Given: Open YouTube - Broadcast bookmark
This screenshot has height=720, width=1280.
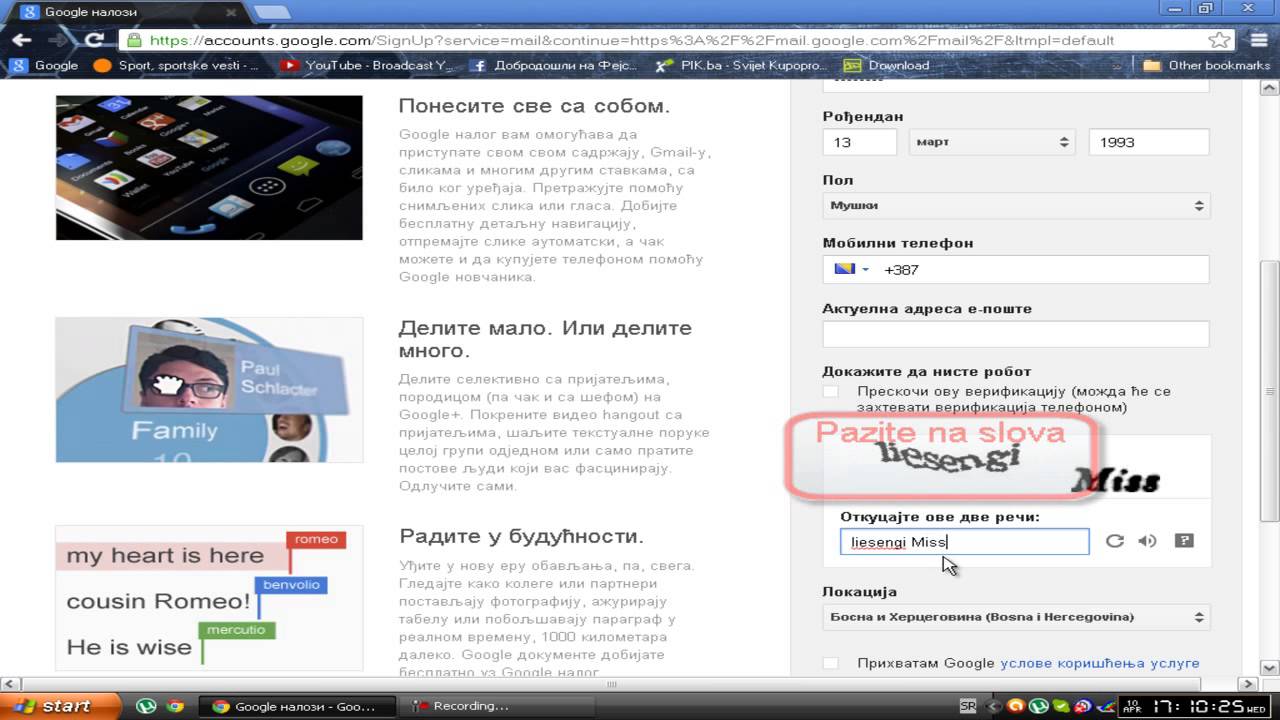Looking at the screenshot, I should click(368, 65).
